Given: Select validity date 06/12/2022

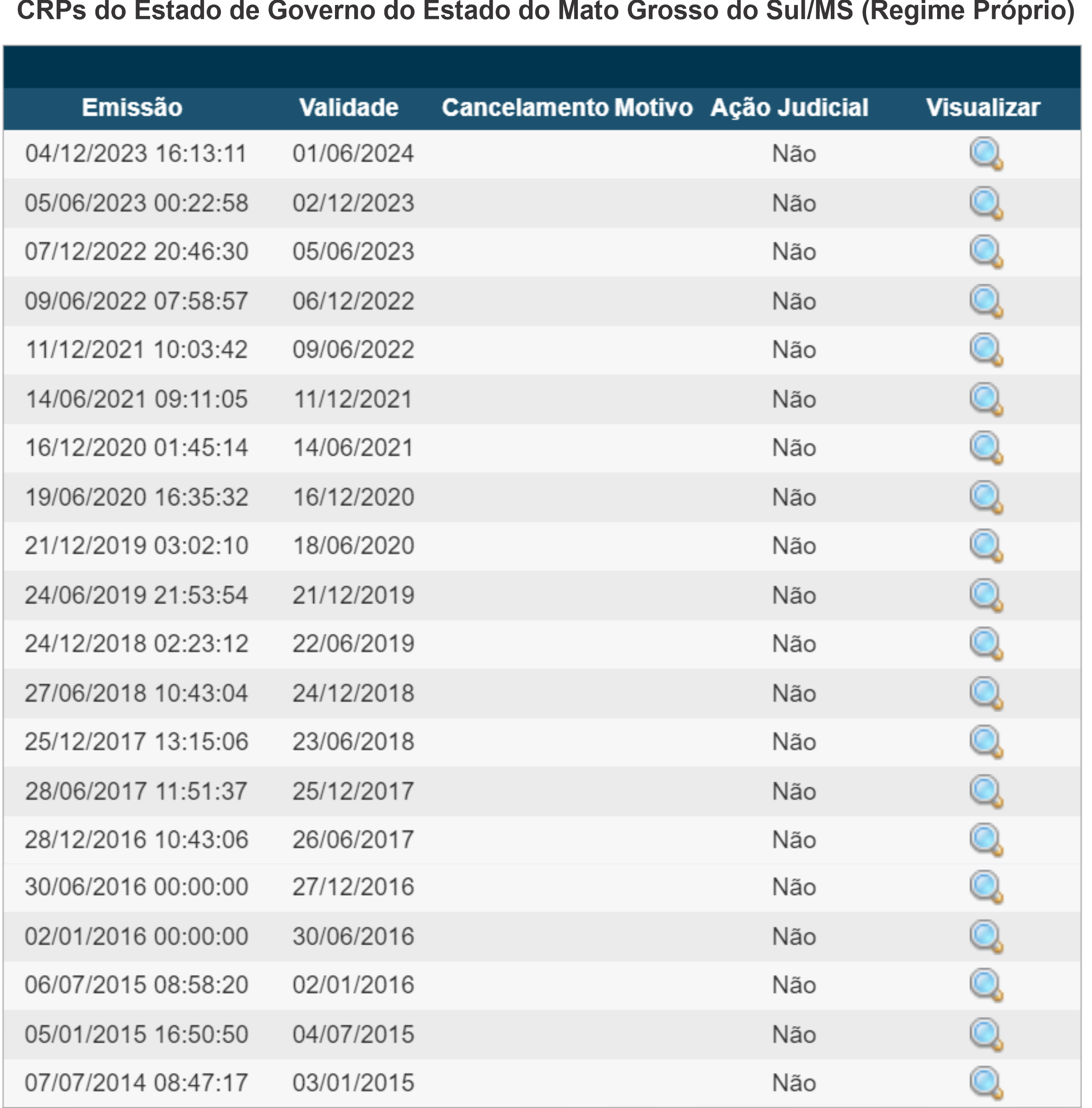Looking at the screenshot, I should click(353, 301).
